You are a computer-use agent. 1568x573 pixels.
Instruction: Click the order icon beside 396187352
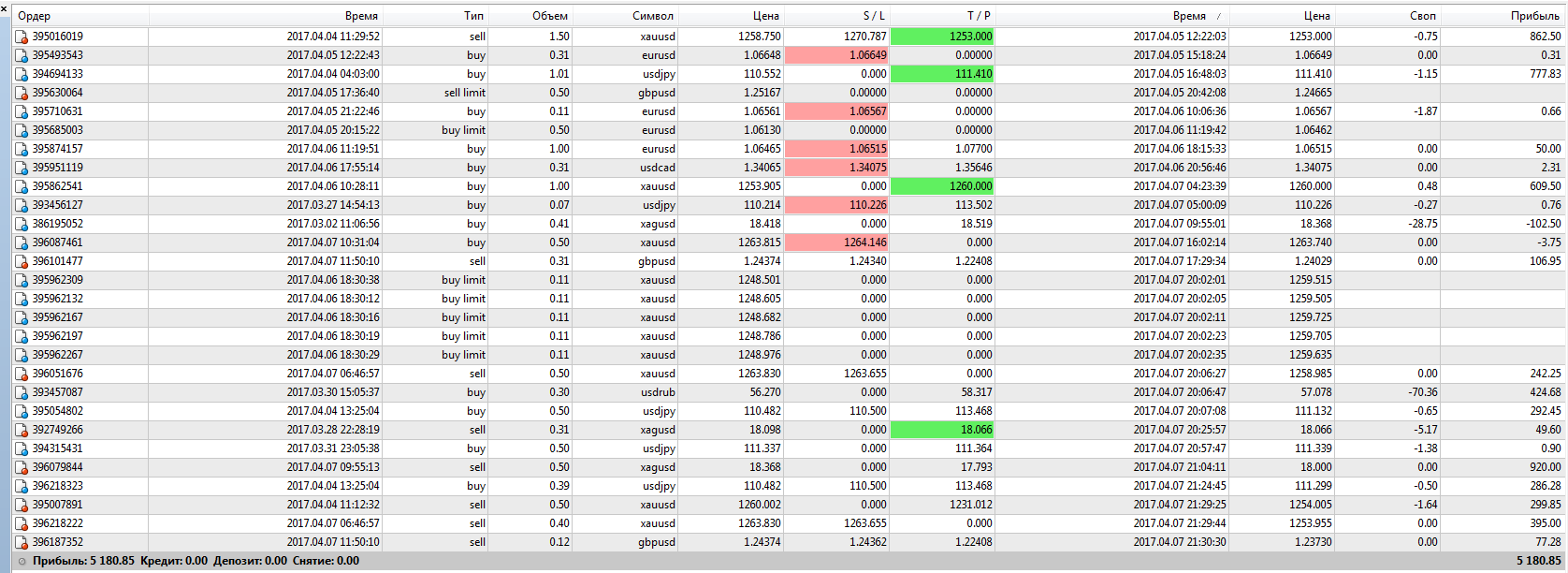click(x=21, y=542)
